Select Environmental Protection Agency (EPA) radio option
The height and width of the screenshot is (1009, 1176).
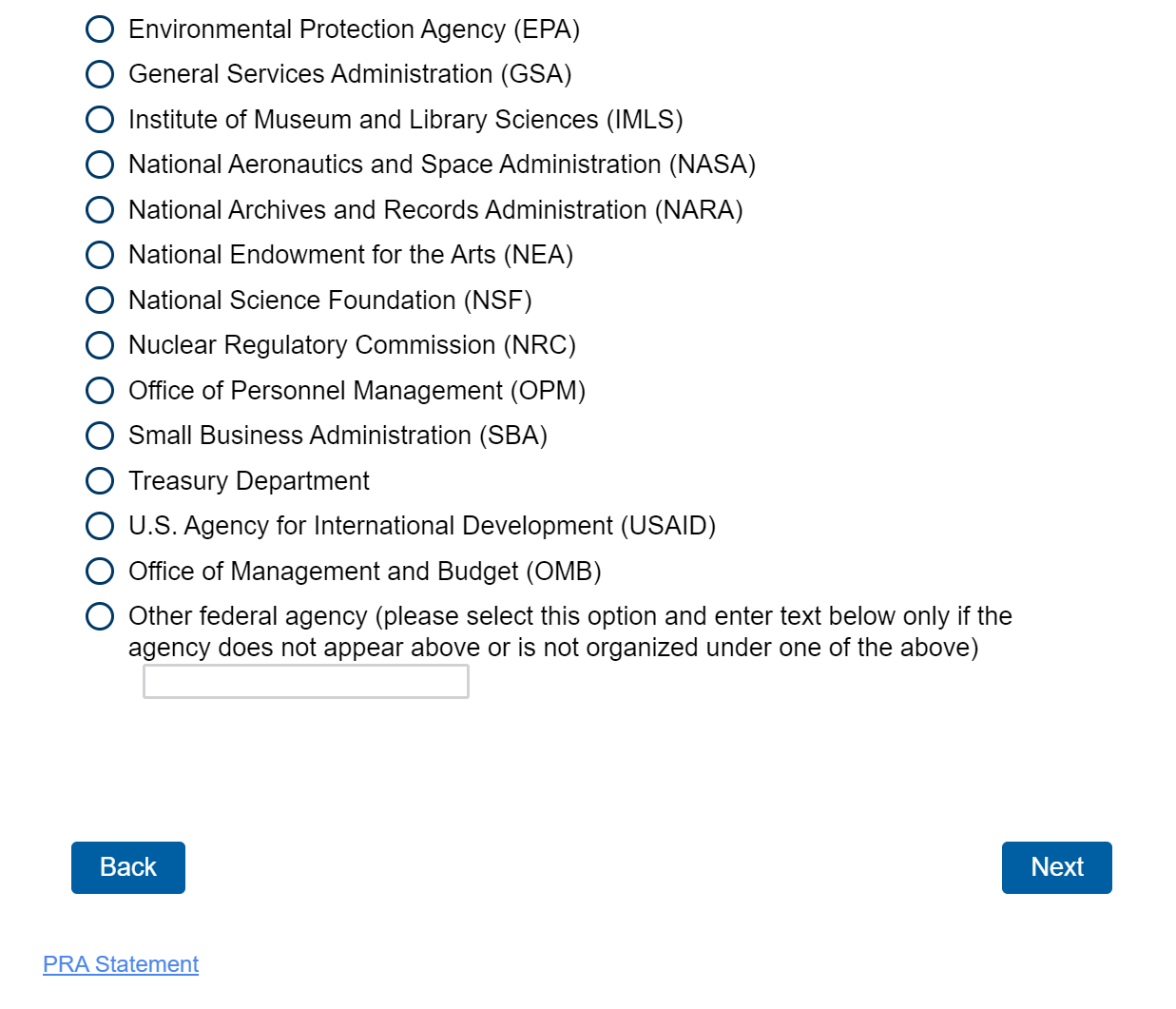(x=100, y=29)
